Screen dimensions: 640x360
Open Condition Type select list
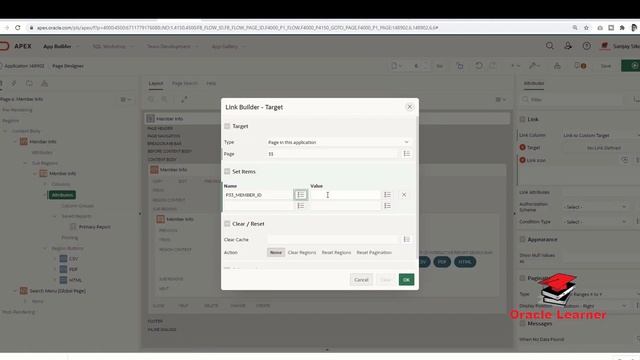pos(595,222)
